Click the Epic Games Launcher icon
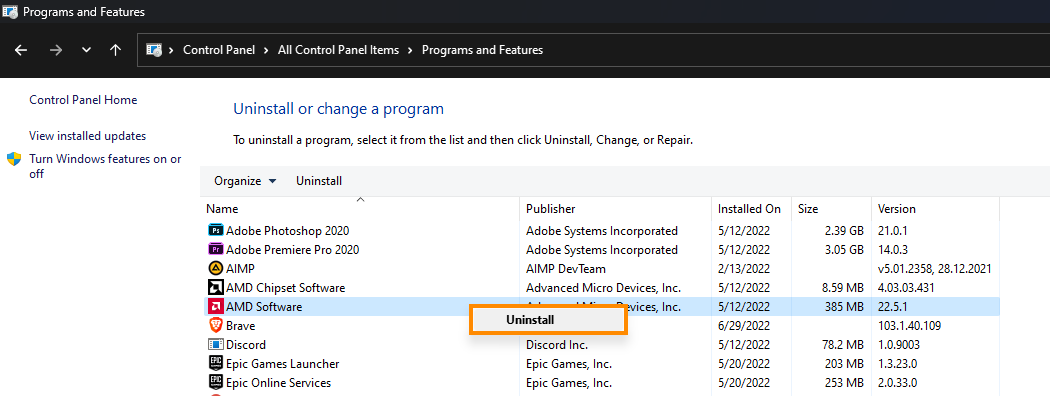The image size is (1050, 396). coord(215,364)
